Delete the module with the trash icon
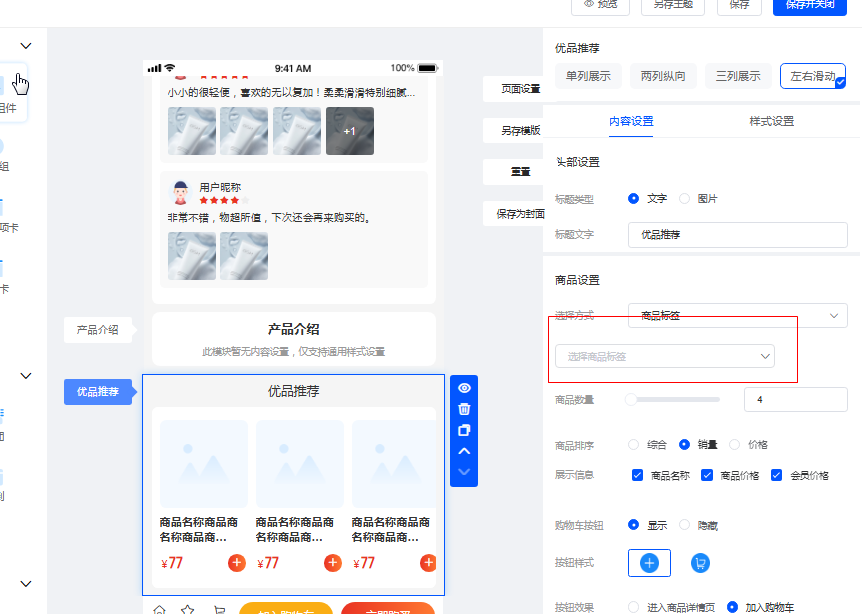Screen dimensions: 862x614 tap(464, 409)
